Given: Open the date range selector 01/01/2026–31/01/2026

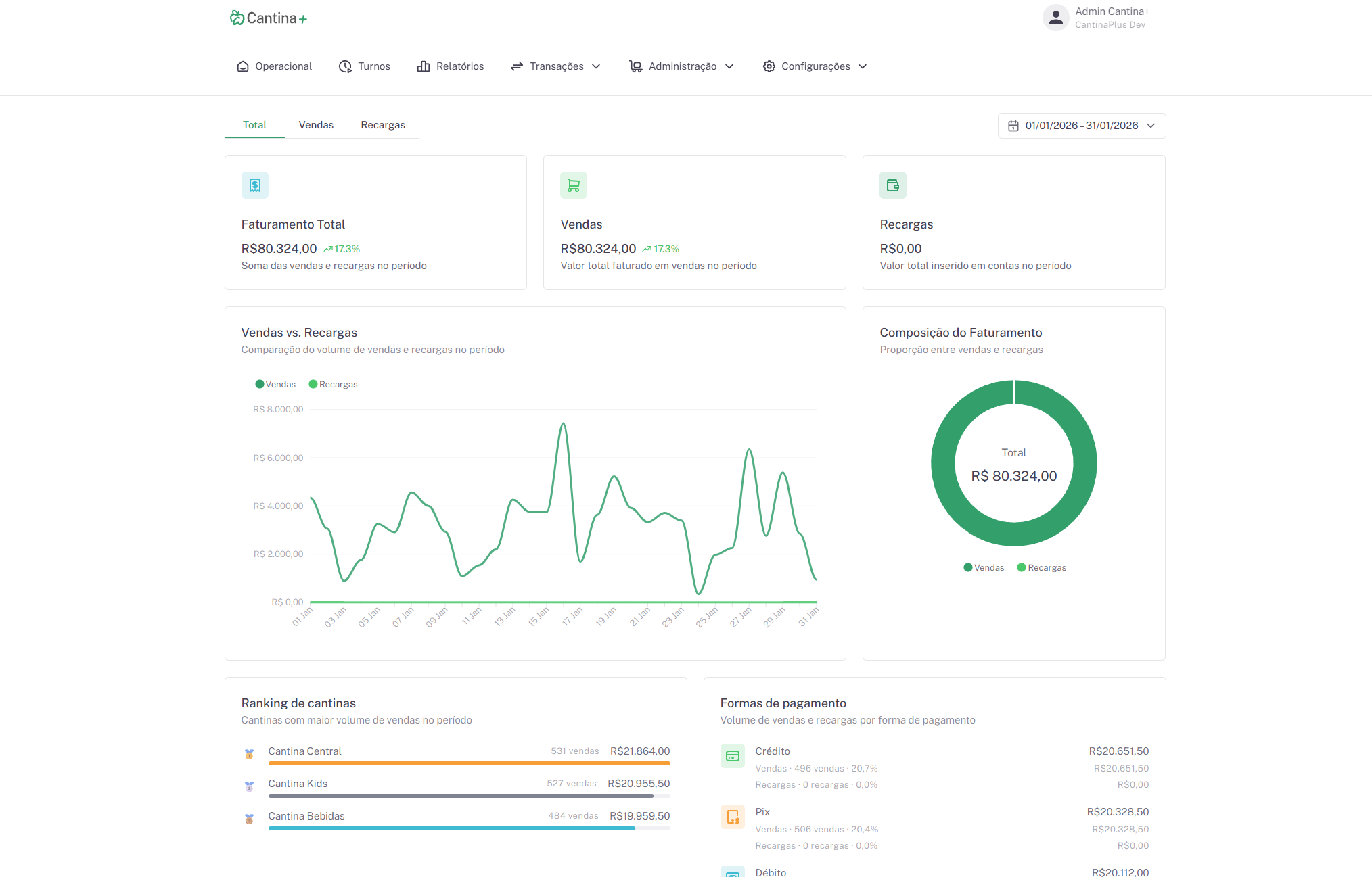Looking at the screenshot, I should pyautogui.click(x=1082, y=126).
